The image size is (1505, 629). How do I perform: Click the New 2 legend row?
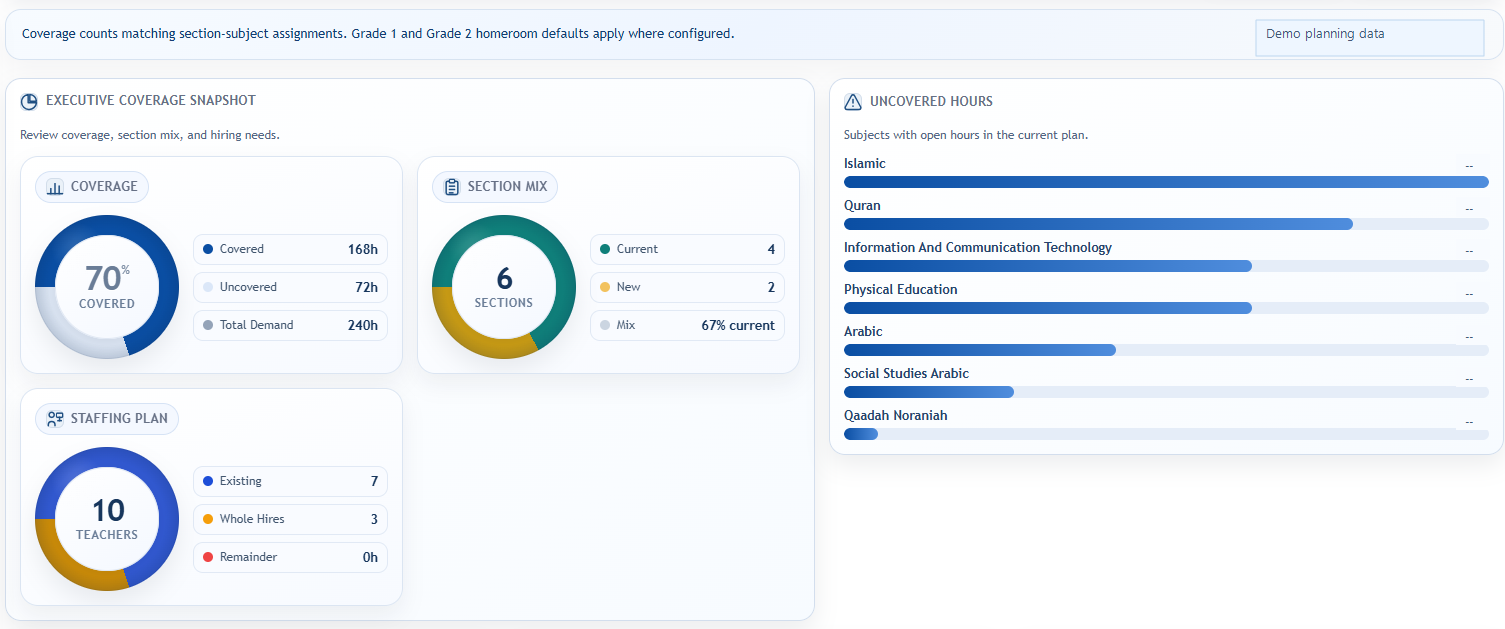687,287
